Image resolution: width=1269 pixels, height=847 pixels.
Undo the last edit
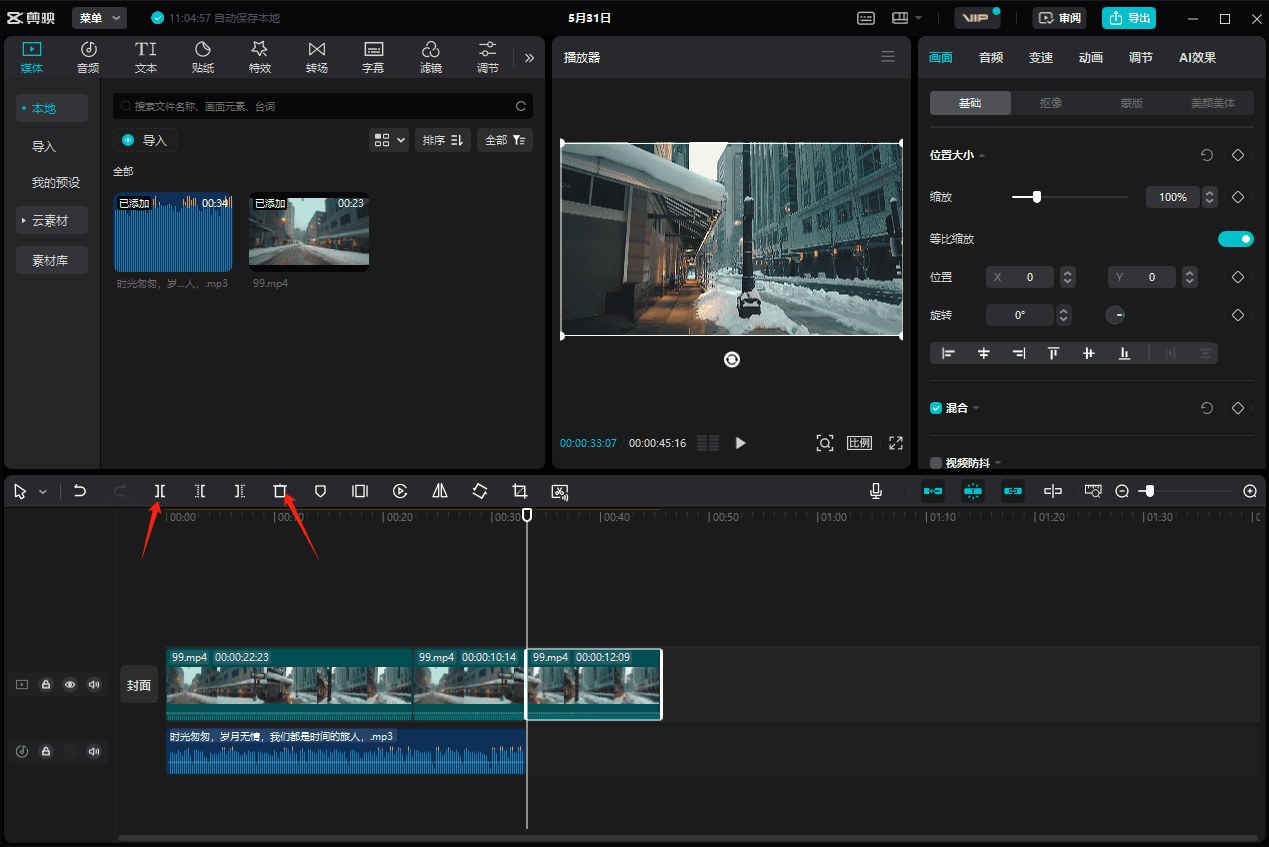click(80, 491)
